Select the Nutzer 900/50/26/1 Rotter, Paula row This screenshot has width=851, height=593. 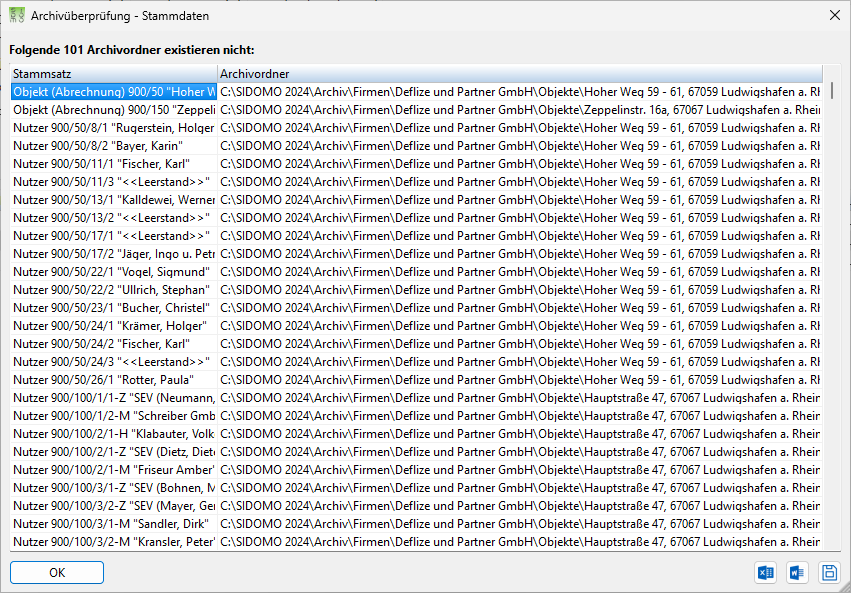click(x=416, y=380)
